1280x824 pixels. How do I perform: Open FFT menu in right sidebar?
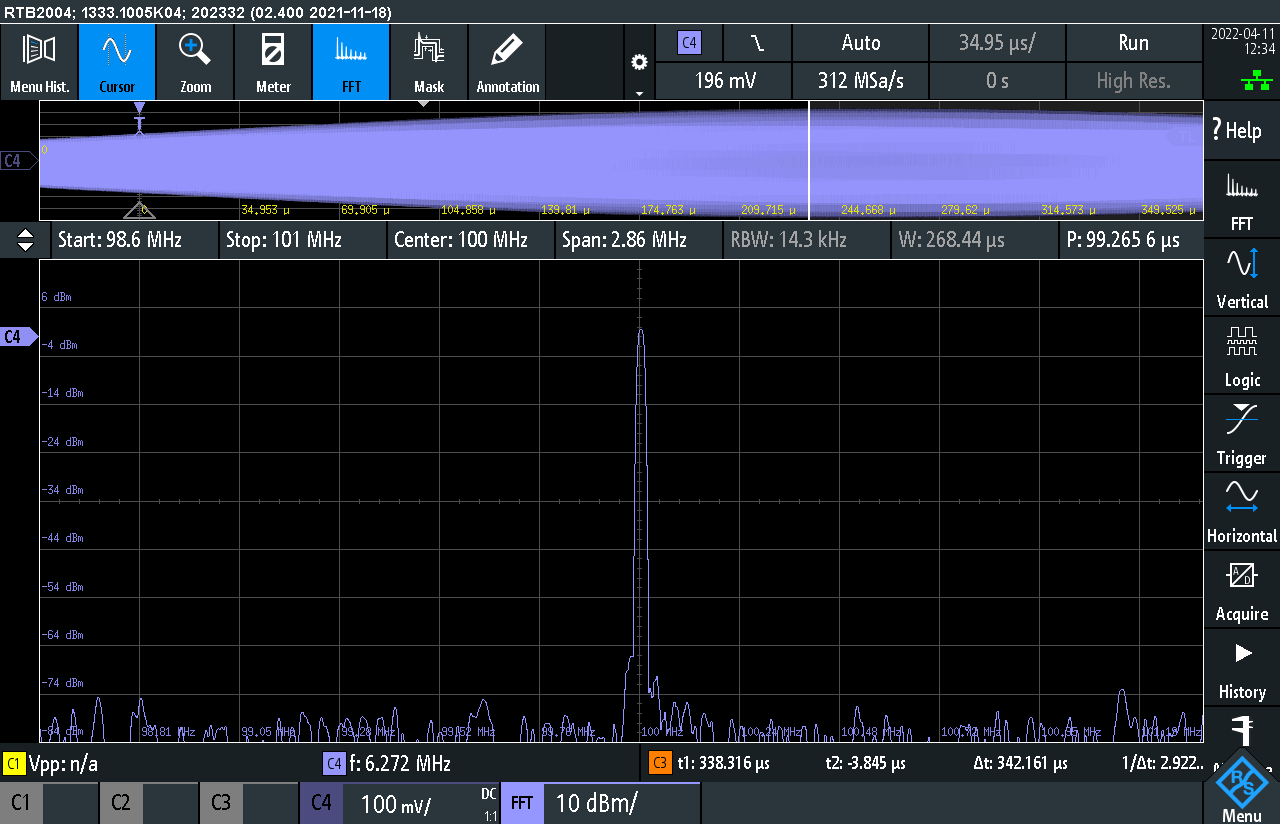click(x=1242, y=202)
